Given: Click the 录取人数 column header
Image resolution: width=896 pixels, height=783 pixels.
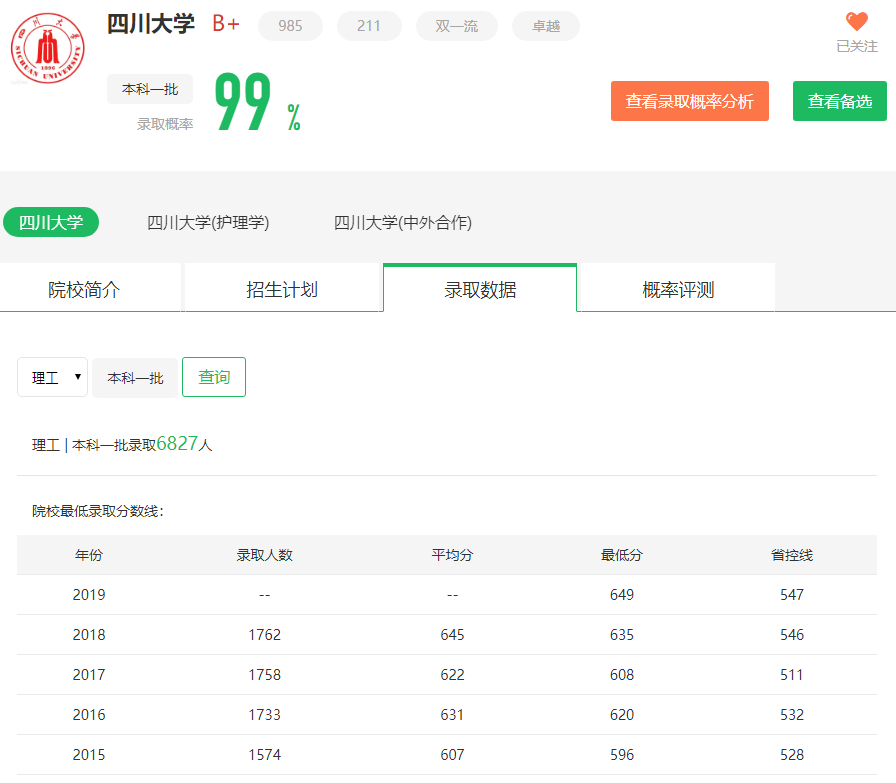Looking at the screenshot, I should (x=265, y=555).
